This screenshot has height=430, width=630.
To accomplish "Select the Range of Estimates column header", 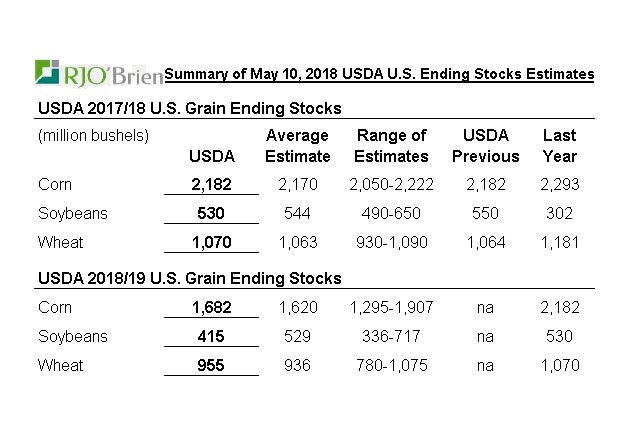I will (x=392, y=146).
